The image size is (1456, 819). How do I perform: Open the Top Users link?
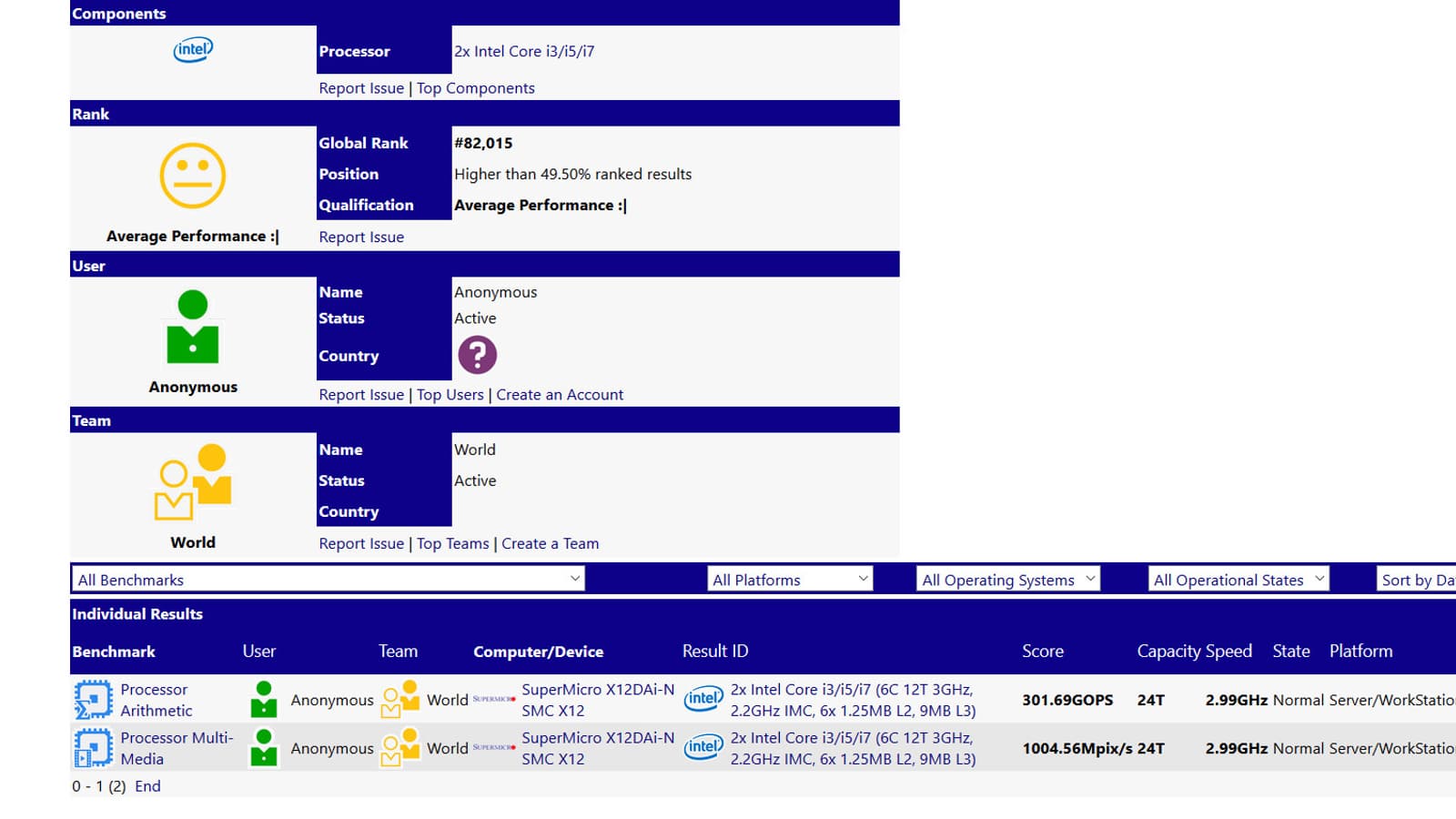point(450,394)
